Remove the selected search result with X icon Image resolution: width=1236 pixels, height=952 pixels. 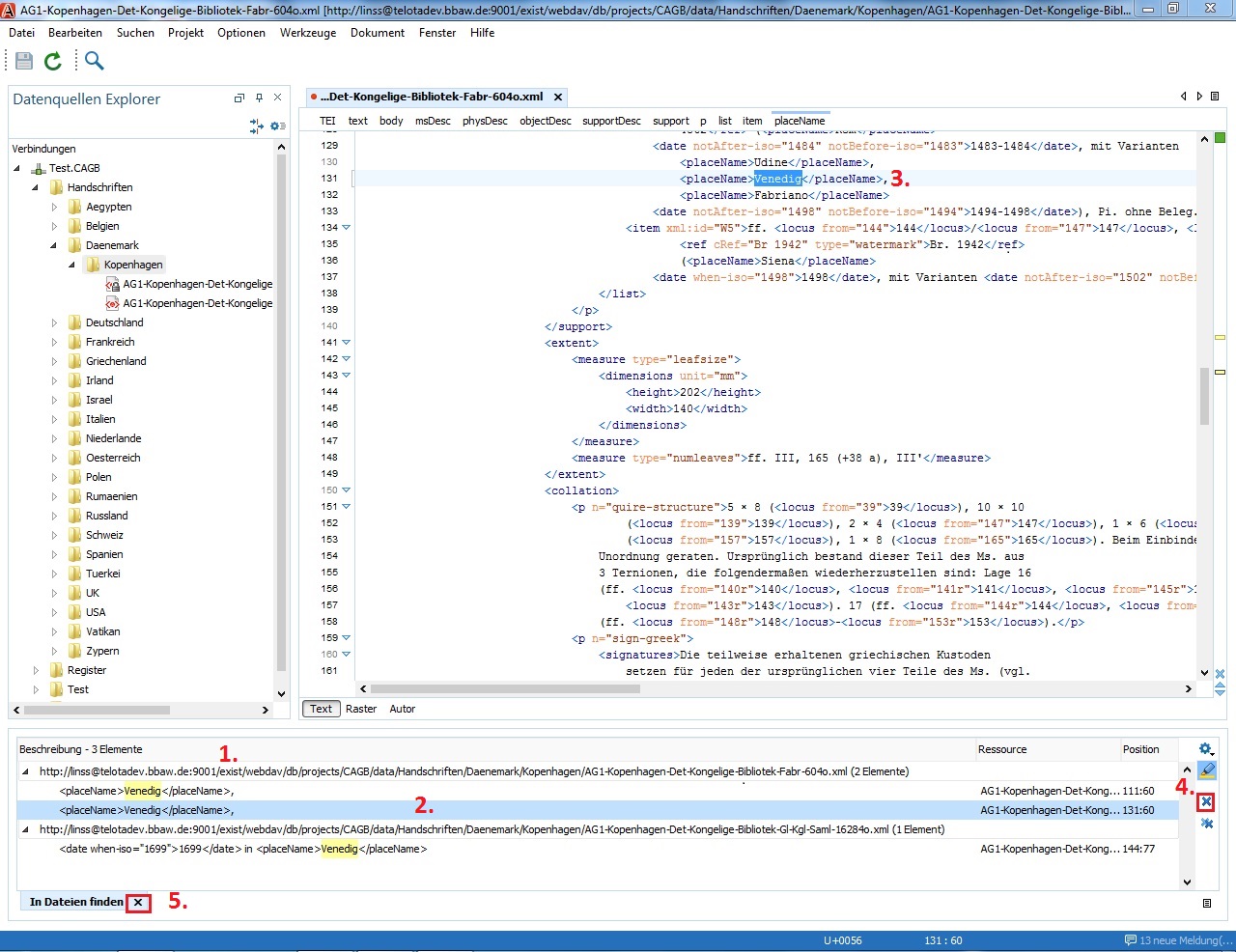tap(1206, 802)
